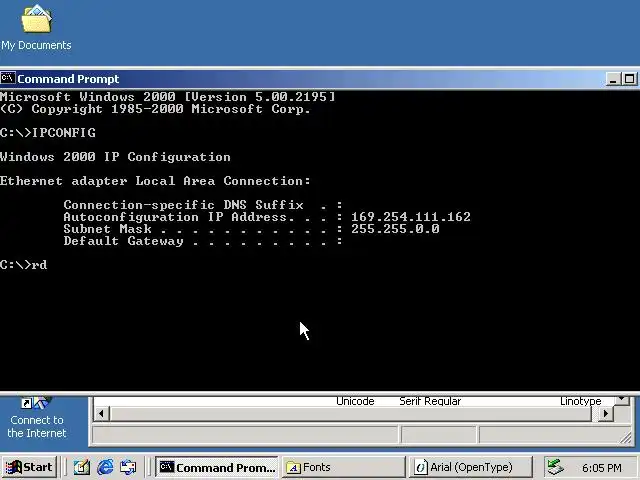Click the Command Prompt title bar system icon
This screenshot has height=480, width=640.
tap(8, 78)
